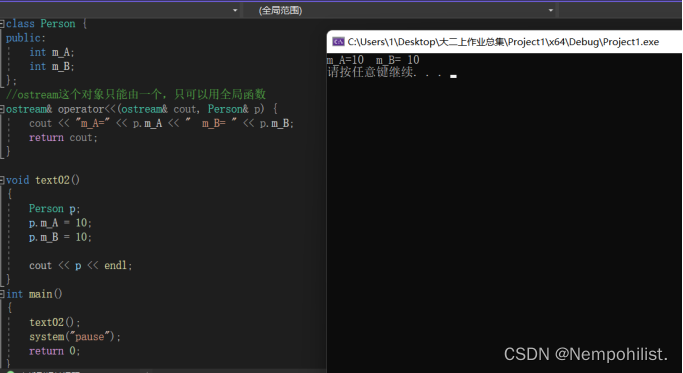The height and width of the screenshot is (373, 683).
Task: Click the green ostream comment line
Action: point(136,94)
